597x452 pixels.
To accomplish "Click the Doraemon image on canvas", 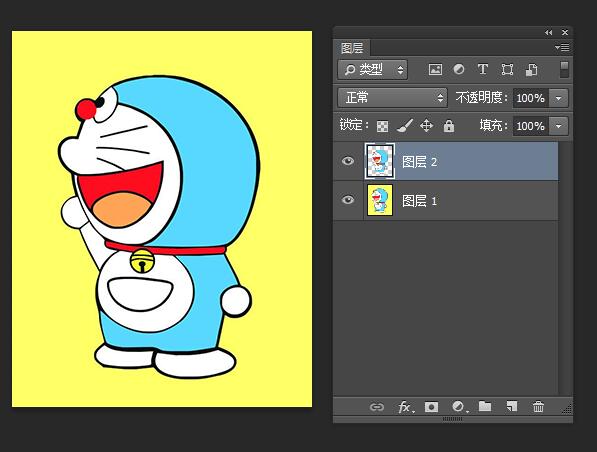I will coord(160,227).
